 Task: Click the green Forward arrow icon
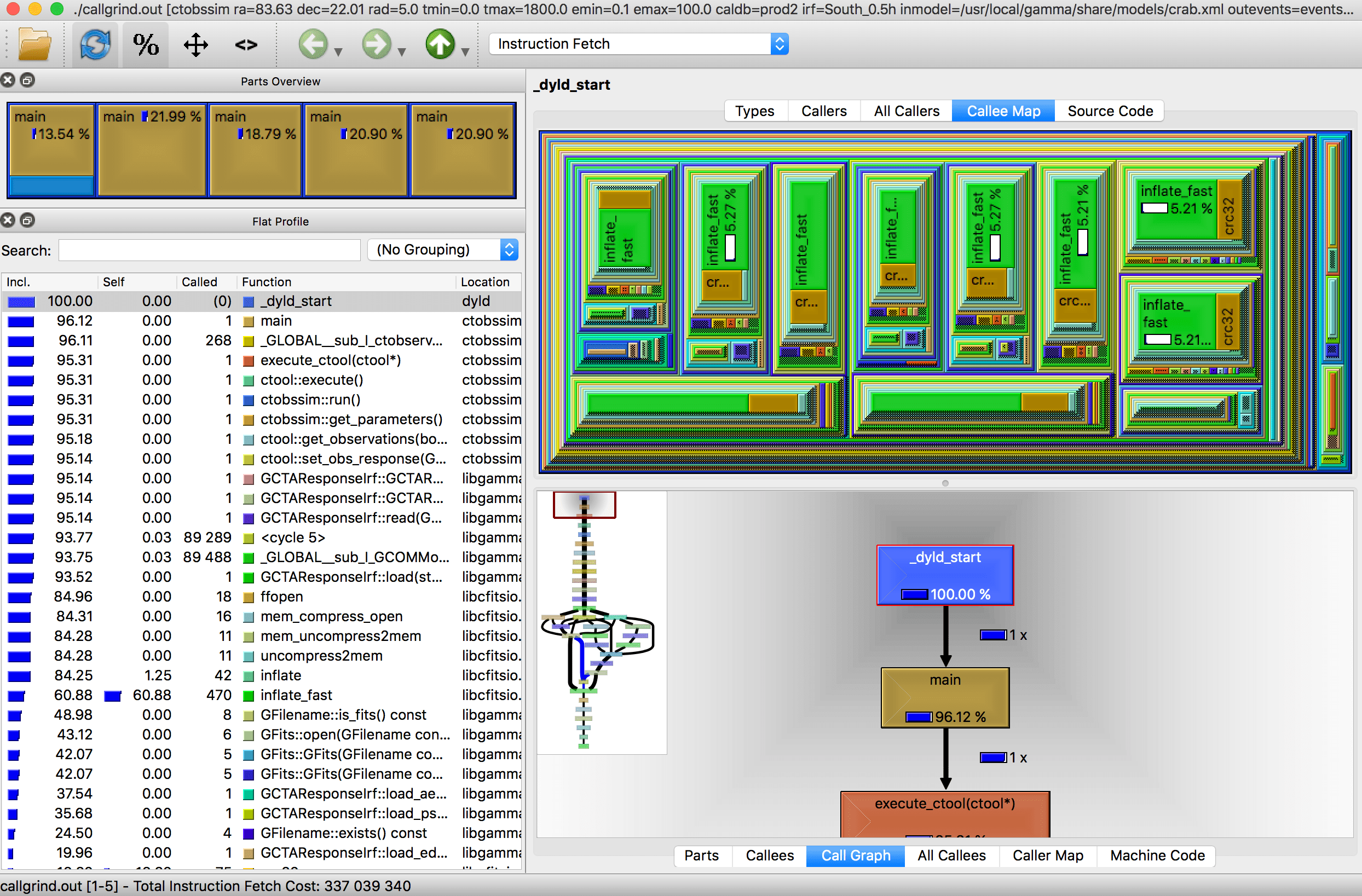click(x=376, y=45)
